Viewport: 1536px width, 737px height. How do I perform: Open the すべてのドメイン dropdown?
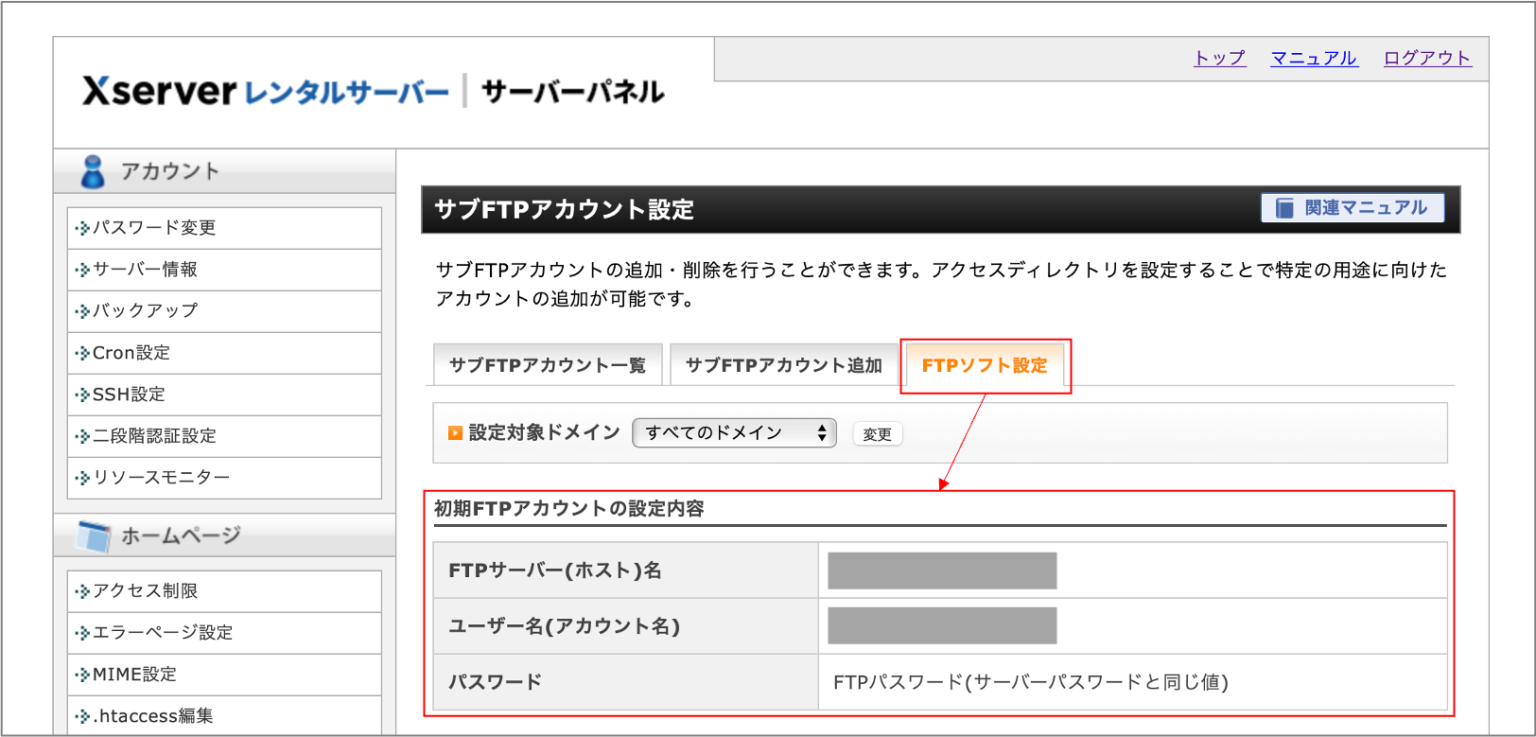point(733,433)
